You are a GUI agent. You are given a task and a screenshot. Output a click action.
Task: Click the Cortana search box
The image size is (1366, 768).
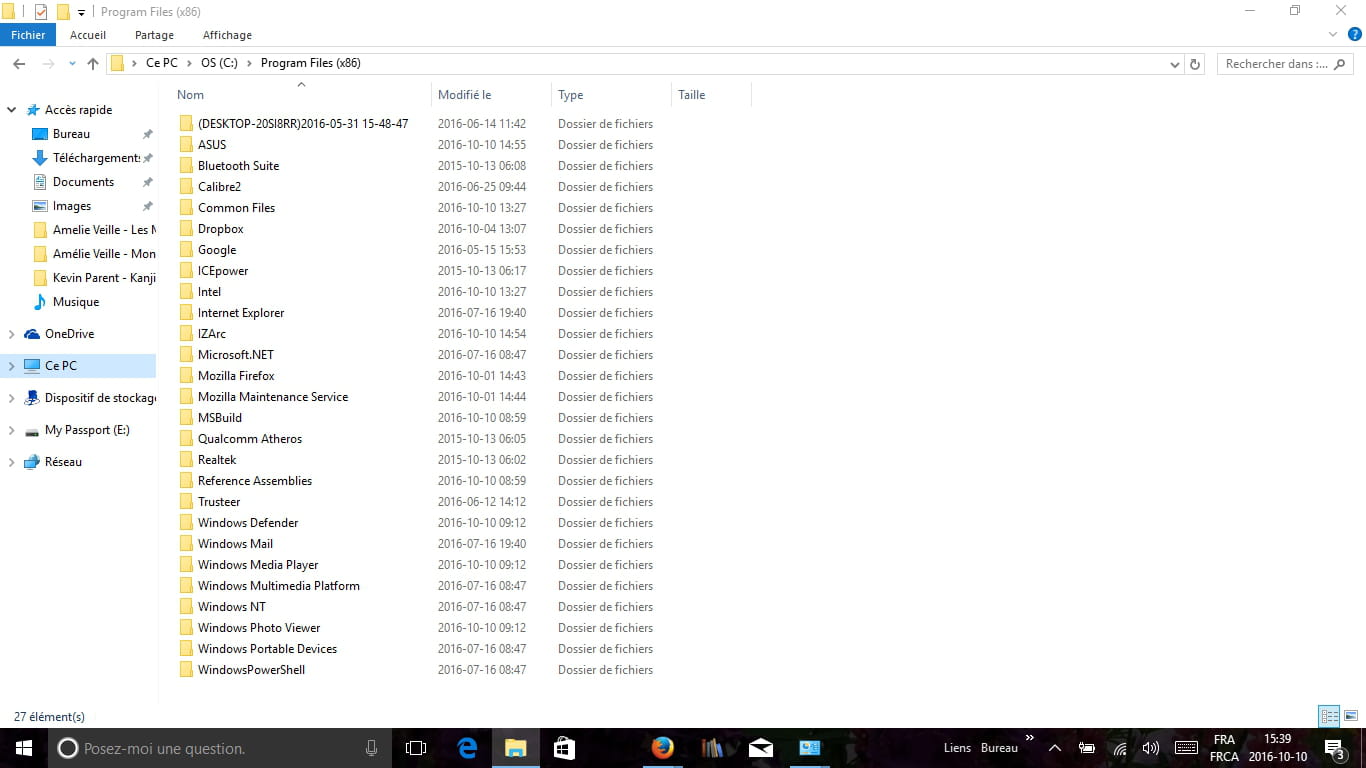[219, 748]
